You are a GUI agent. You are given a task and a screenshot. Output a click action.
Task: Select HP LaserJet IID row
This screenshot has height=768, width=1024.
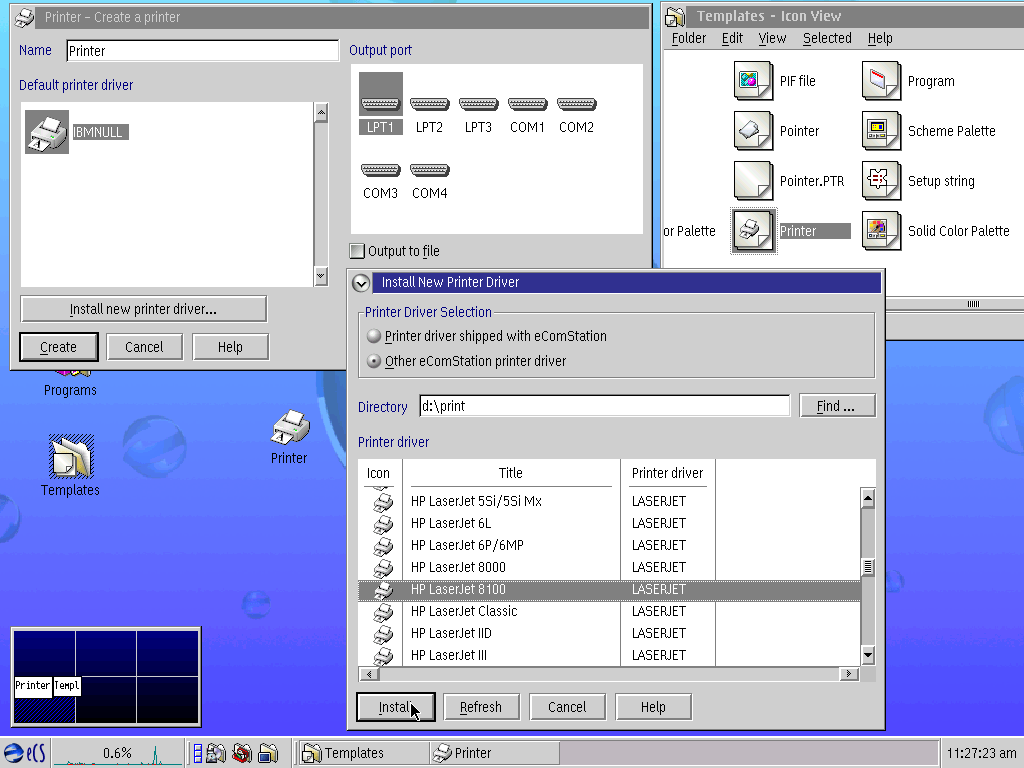(x=609, y=633)
